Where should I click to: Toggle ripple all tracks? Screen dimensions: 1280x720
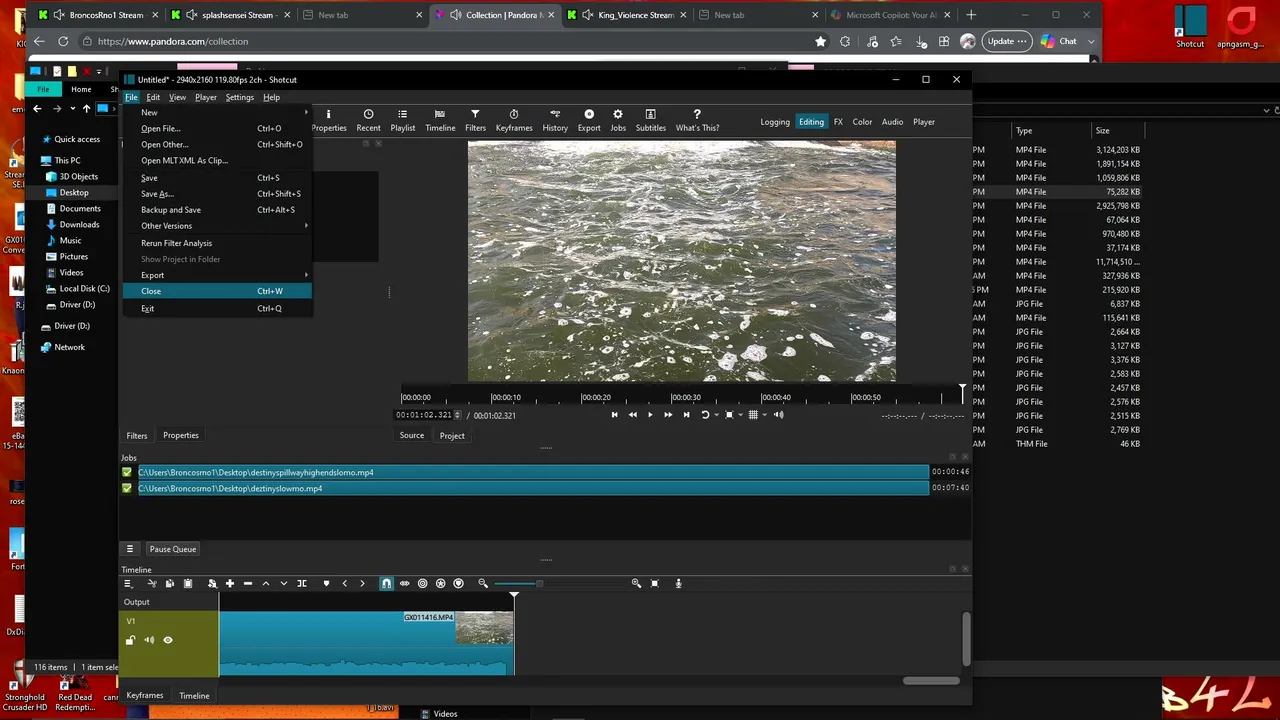point(440,583)
